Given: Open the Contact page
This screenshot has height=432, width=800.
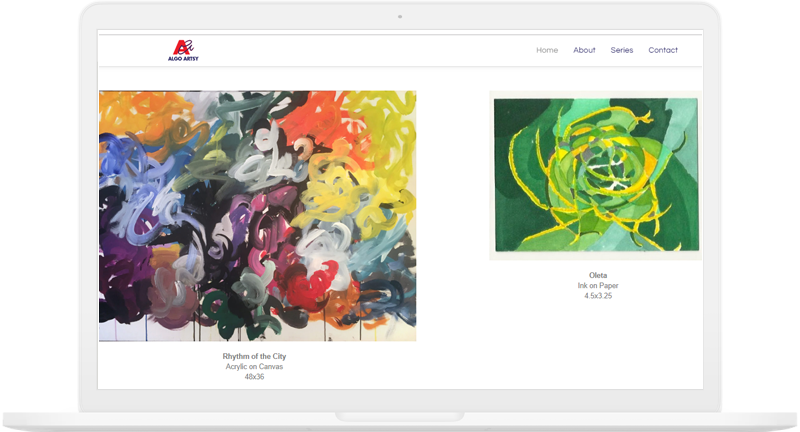Looking at the screenshot, I should [x=662, y=50].
